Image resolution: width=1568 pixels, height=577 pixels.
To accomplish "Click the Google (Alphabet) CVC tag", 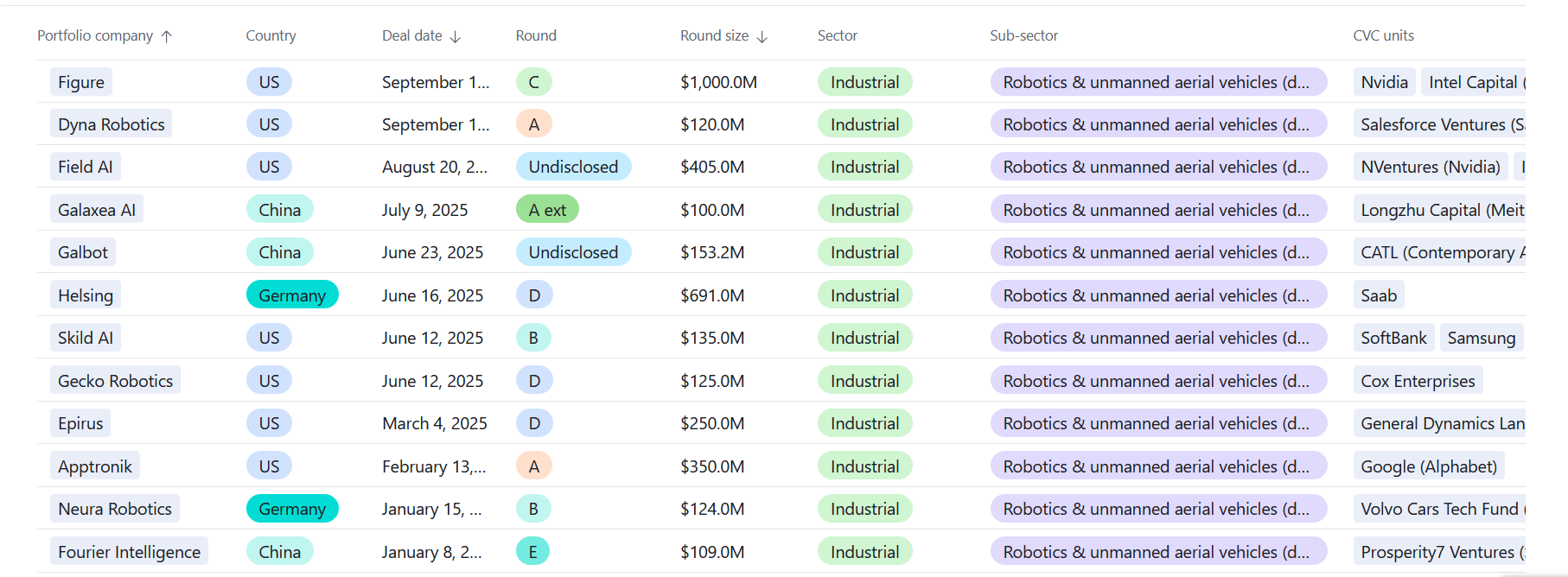I will pos(1428,466).
